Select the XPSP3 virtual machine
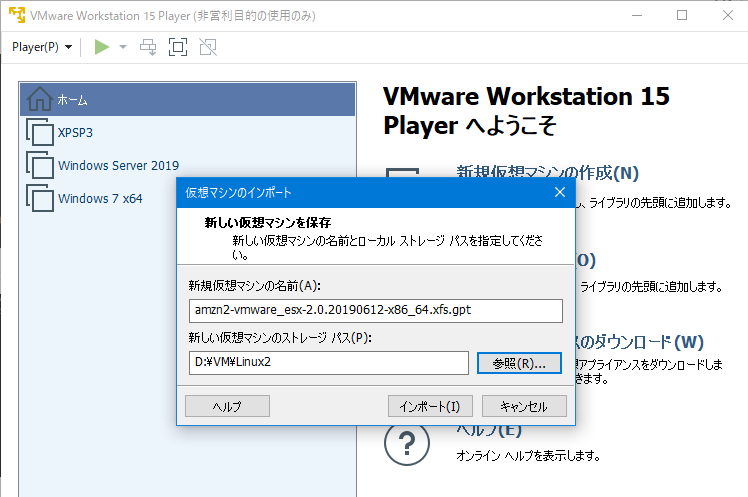 (x=187, y=133)
